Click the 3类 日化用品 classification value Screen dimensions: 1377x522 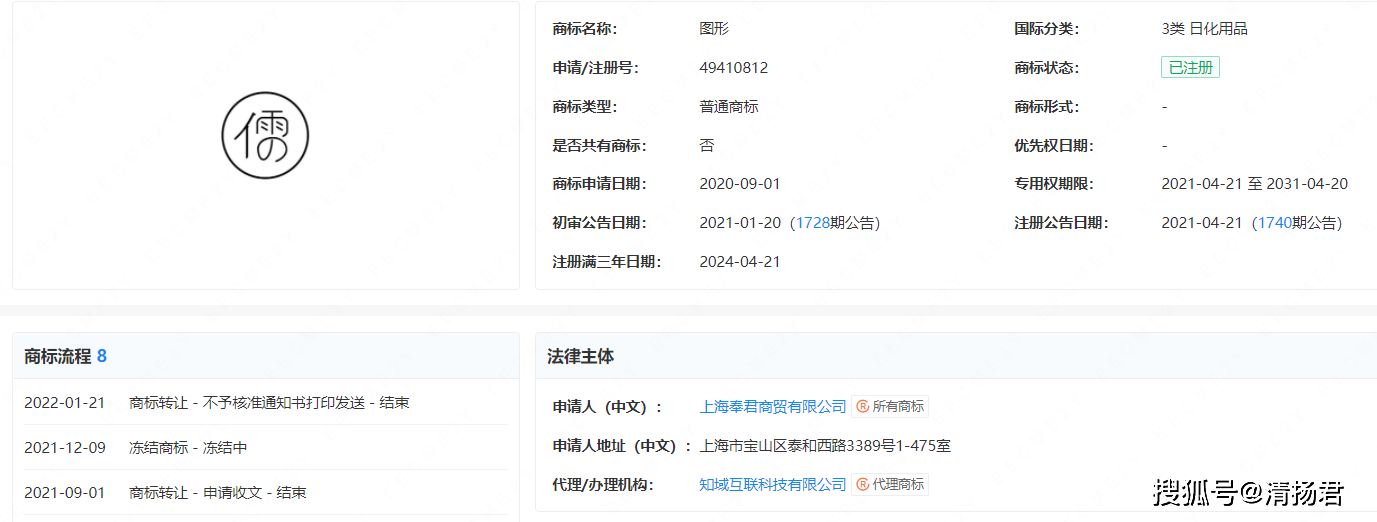(x=1204, y=29)
